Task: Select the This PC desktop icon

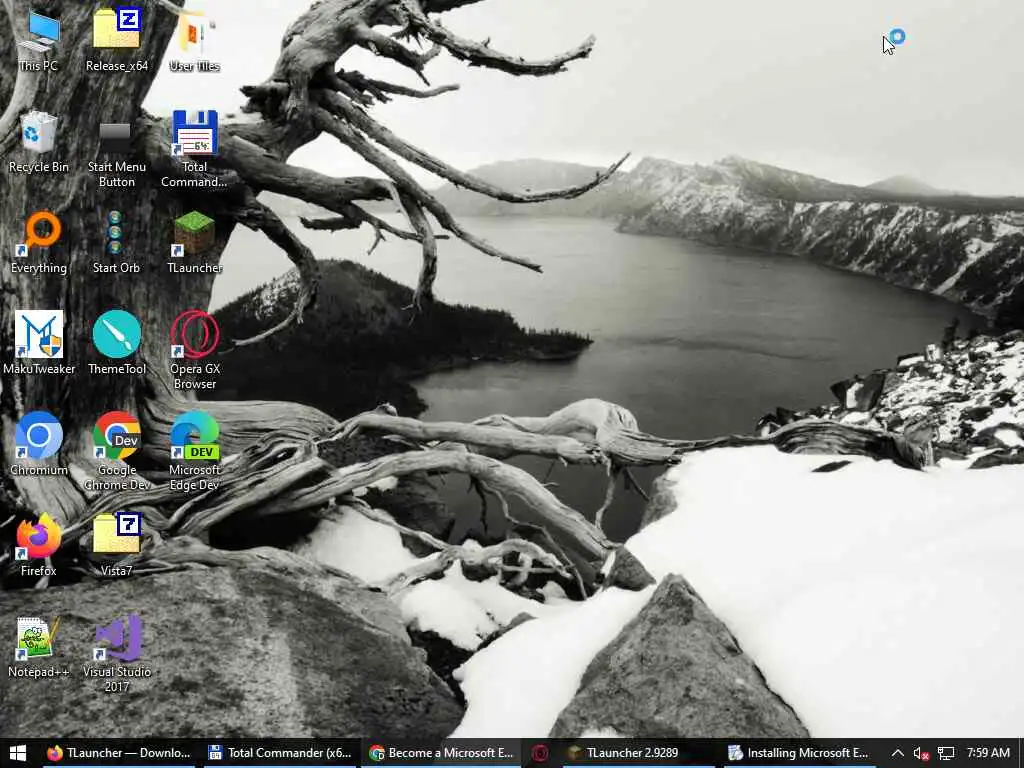Action: 39,39
